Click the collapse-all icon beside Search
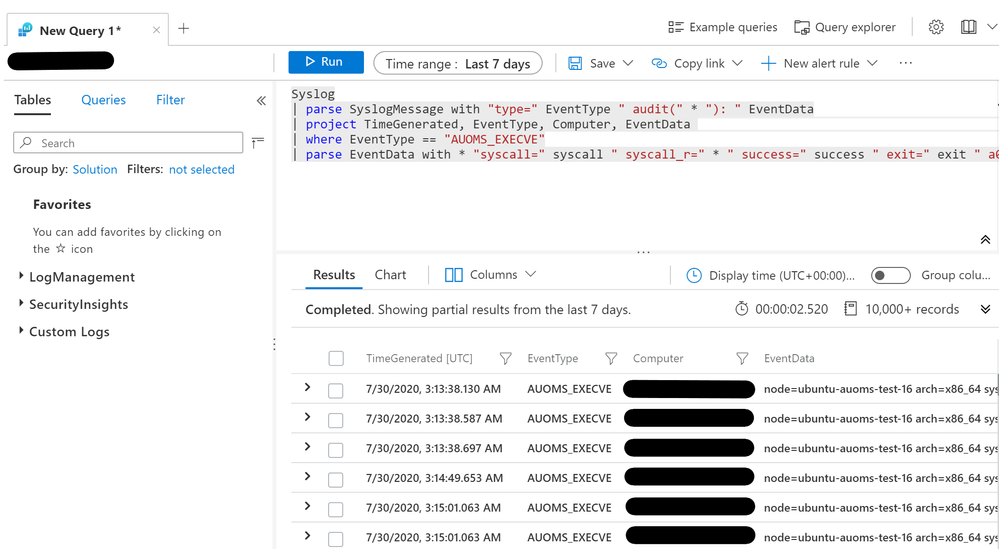The height and width of the screenshot is (549, 999). [x=257, y=142]
